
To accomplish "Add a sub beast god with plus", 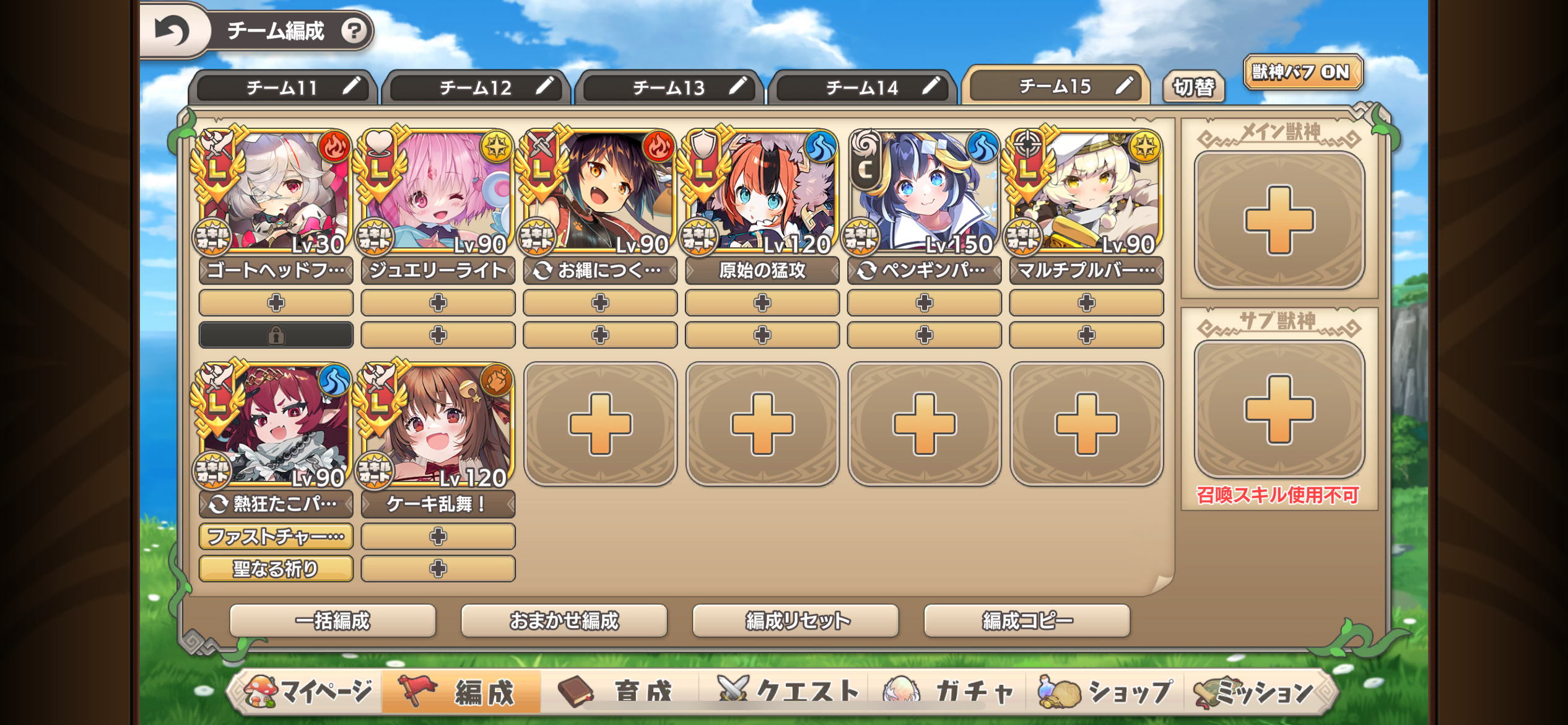I will (1279, 409).
